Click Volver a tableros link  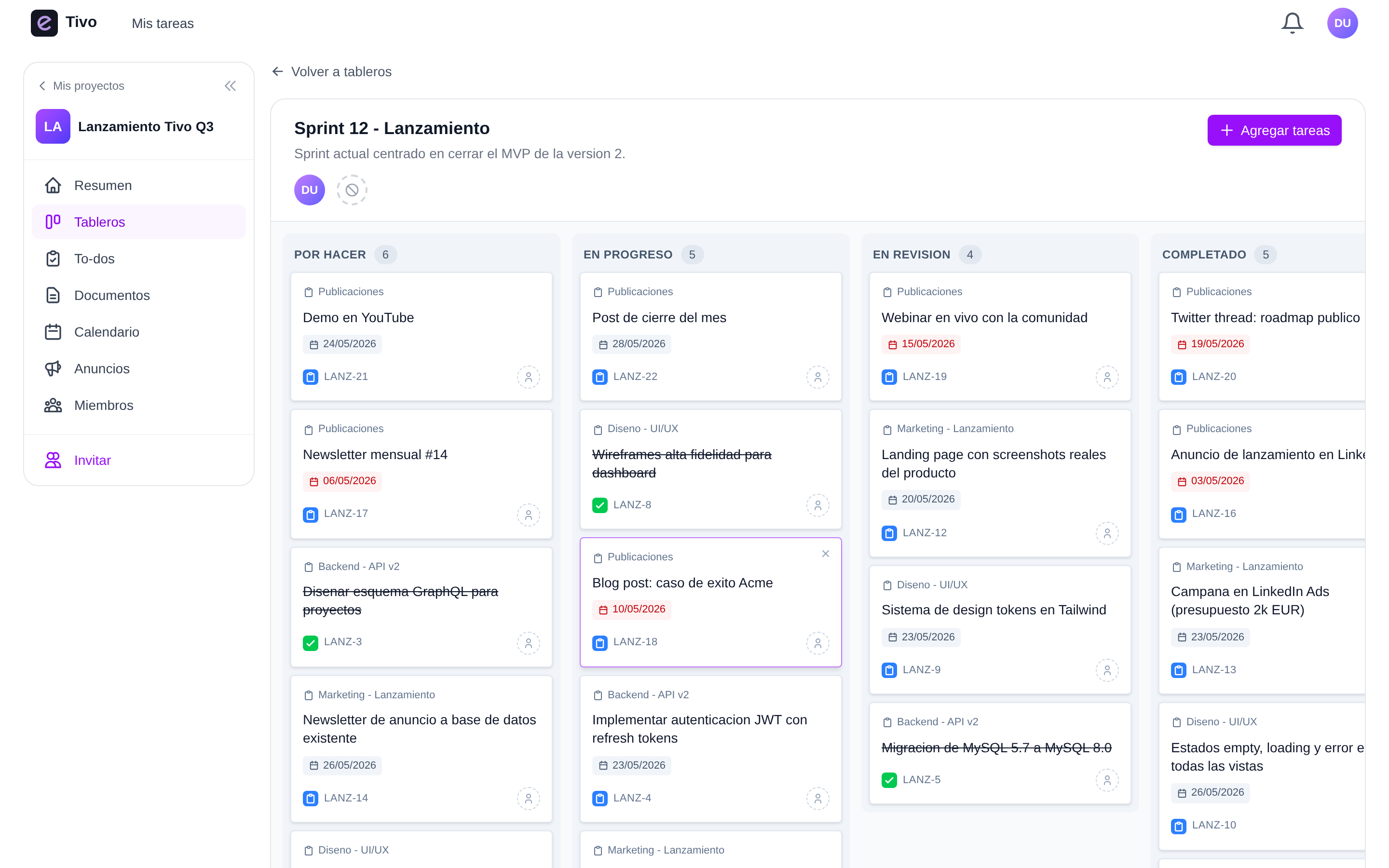click(x=332, y=72)
